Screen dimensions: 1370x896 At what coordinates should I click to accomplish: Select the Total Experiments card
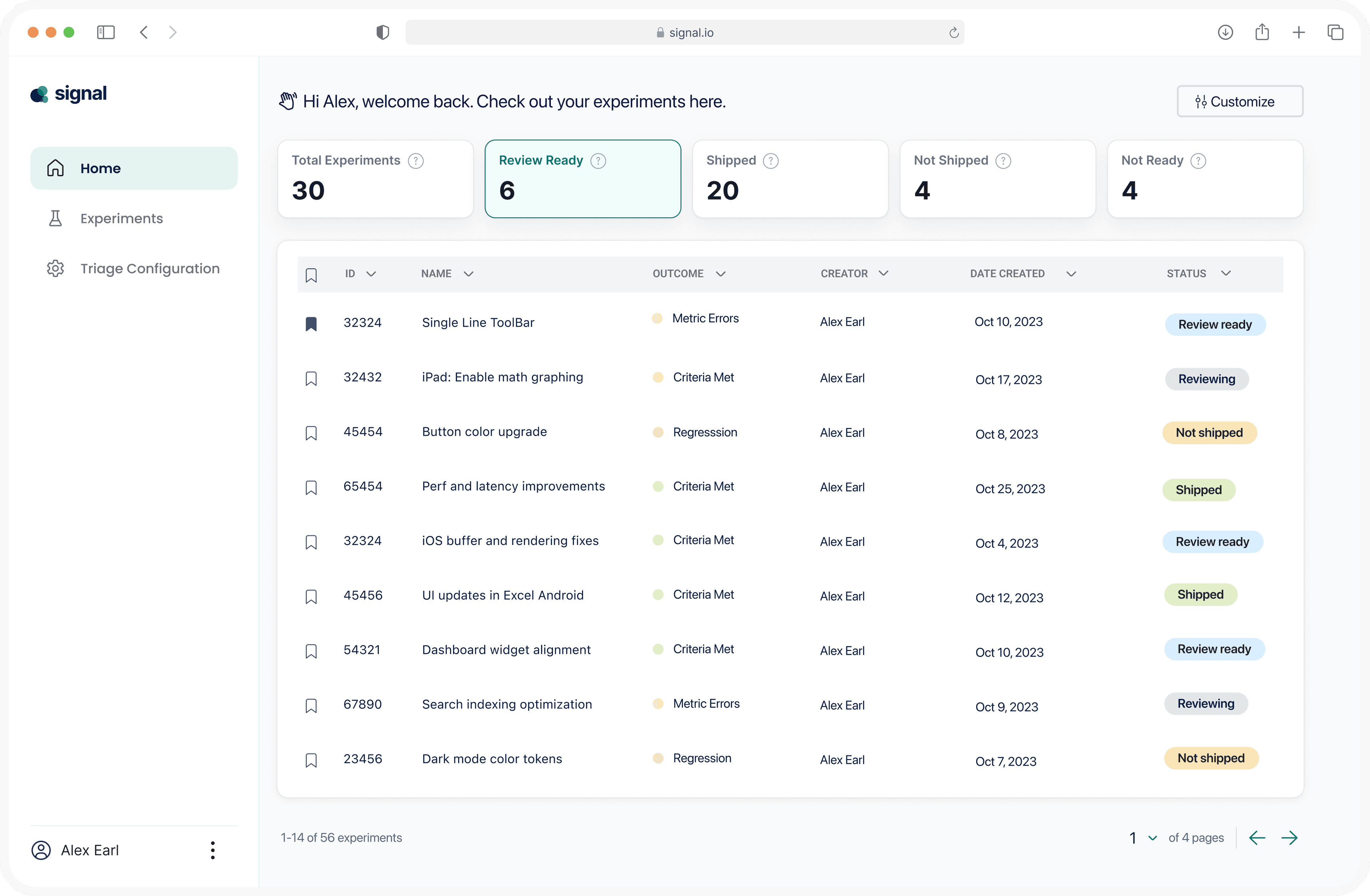point(375,179)
